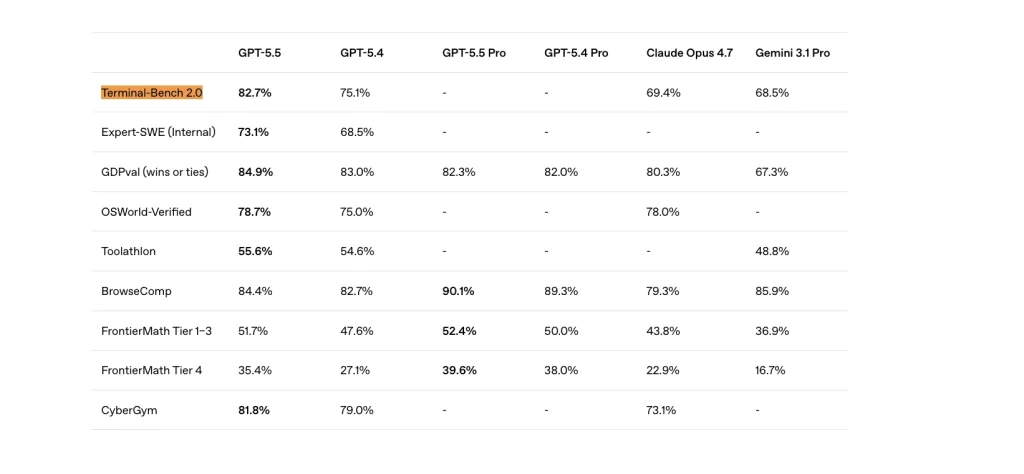The width and height of the screenshot is (1024, 474).
Task: Click the Gemini 3.1 Pro column header
Action: tap(793, 53)
